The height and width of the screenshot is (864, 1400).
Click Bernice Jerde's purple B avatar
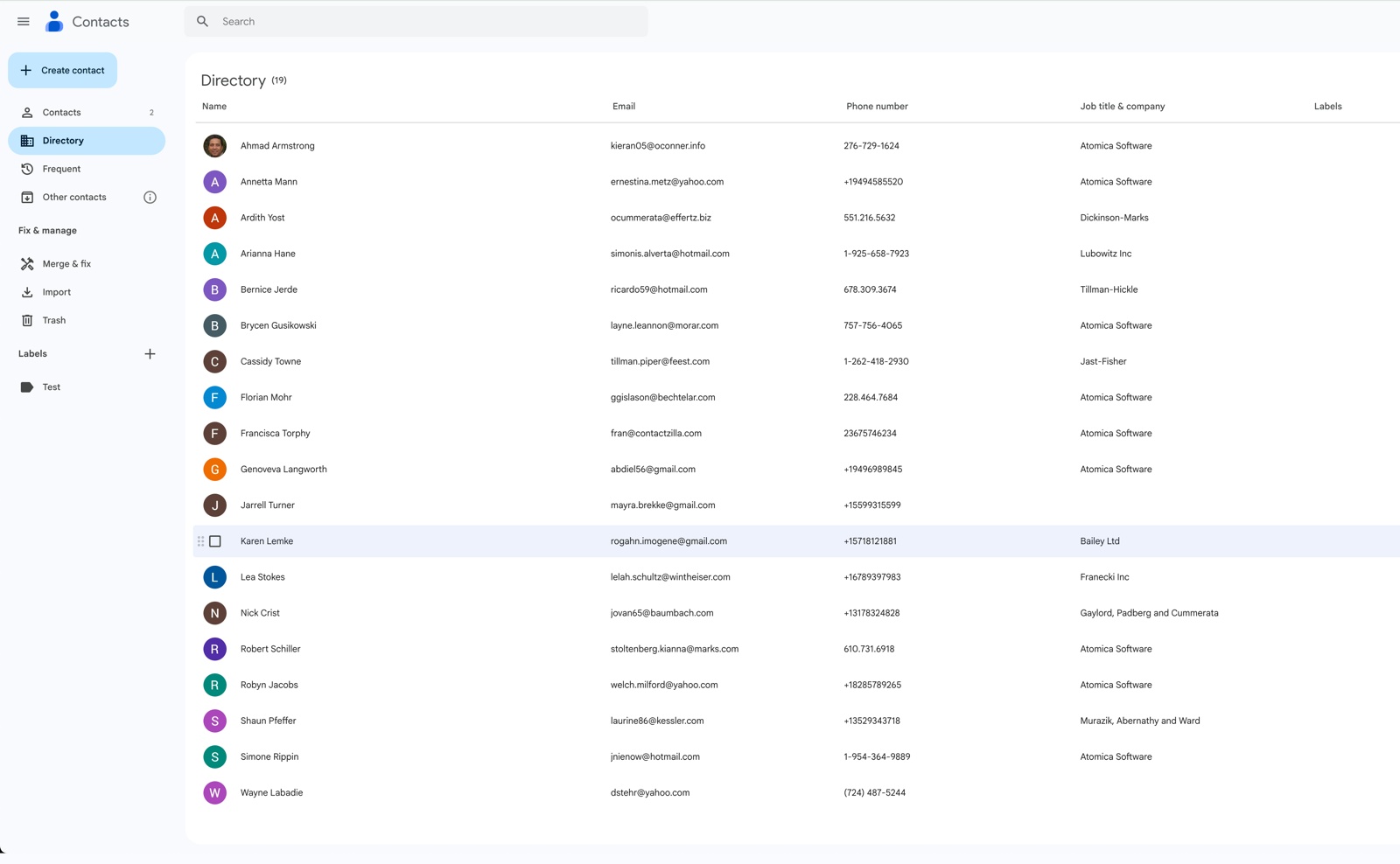214,289
